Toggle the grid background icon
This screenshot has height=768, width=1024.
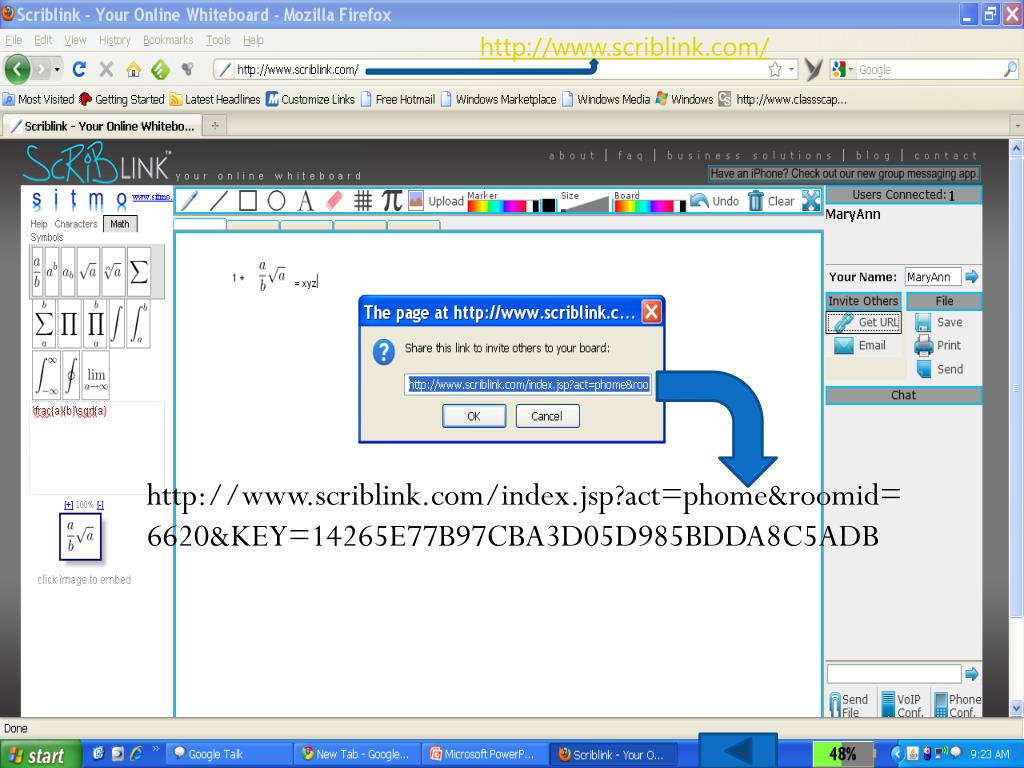coord(363,201)
